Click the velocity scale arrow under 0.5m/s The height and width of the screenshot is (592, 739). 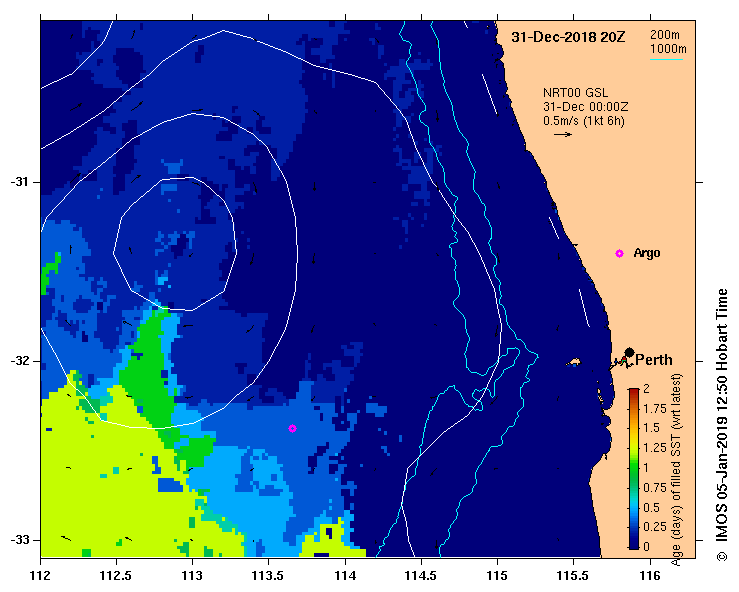pyautogui.click(x=563, y=134)
